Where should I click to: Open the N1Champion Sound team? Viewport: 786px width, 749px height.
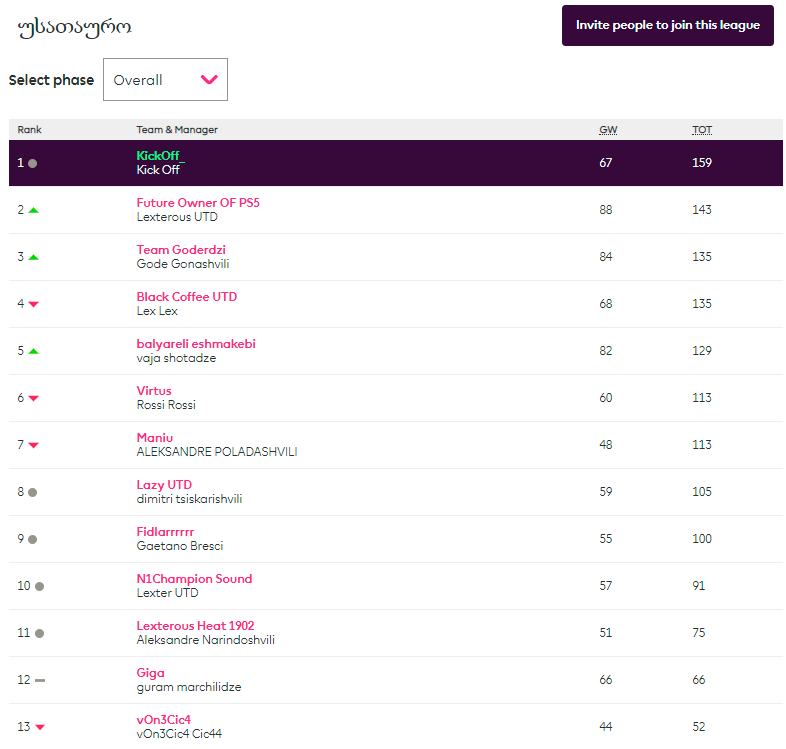194,579
